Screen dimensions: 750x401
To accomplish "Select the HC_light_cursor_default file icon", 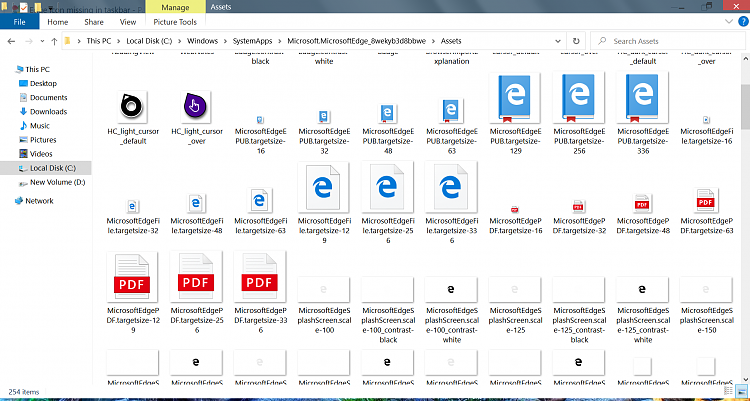I will 132,107.
